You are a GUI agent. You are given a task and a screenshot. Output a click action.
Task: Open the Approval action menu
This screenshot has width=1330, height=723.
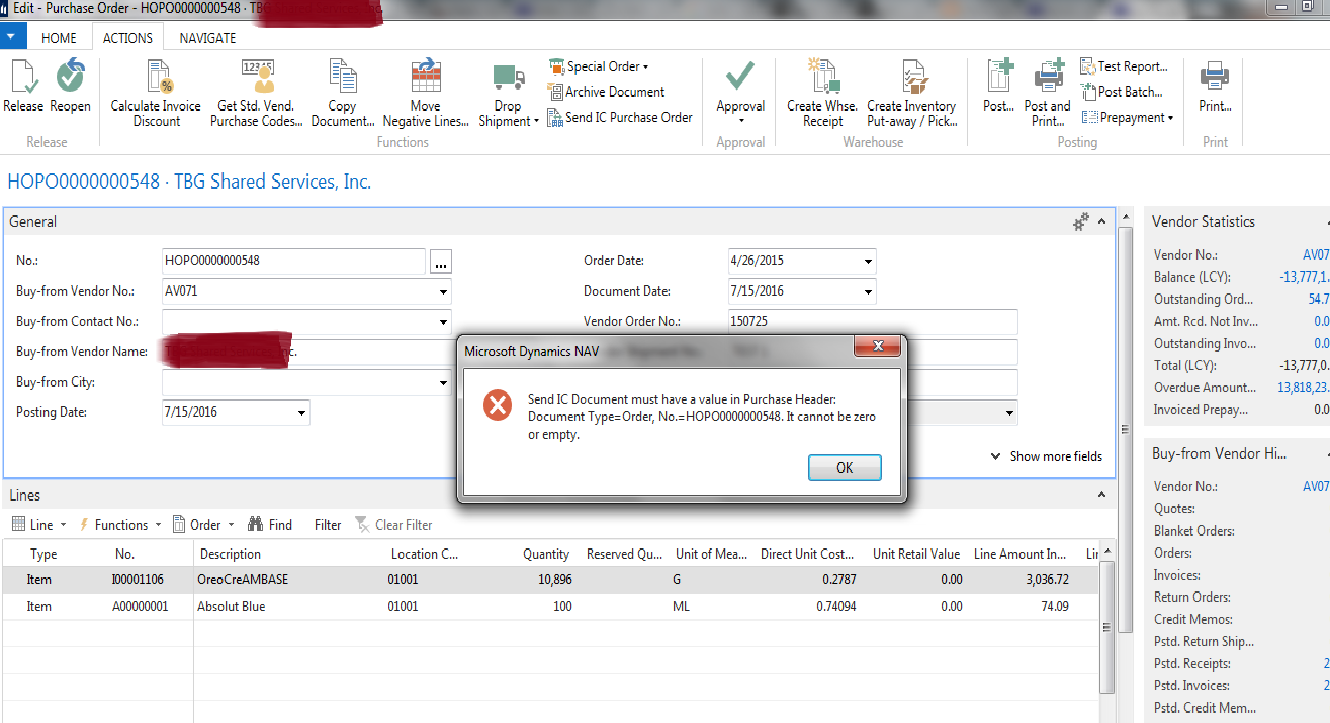741,93
